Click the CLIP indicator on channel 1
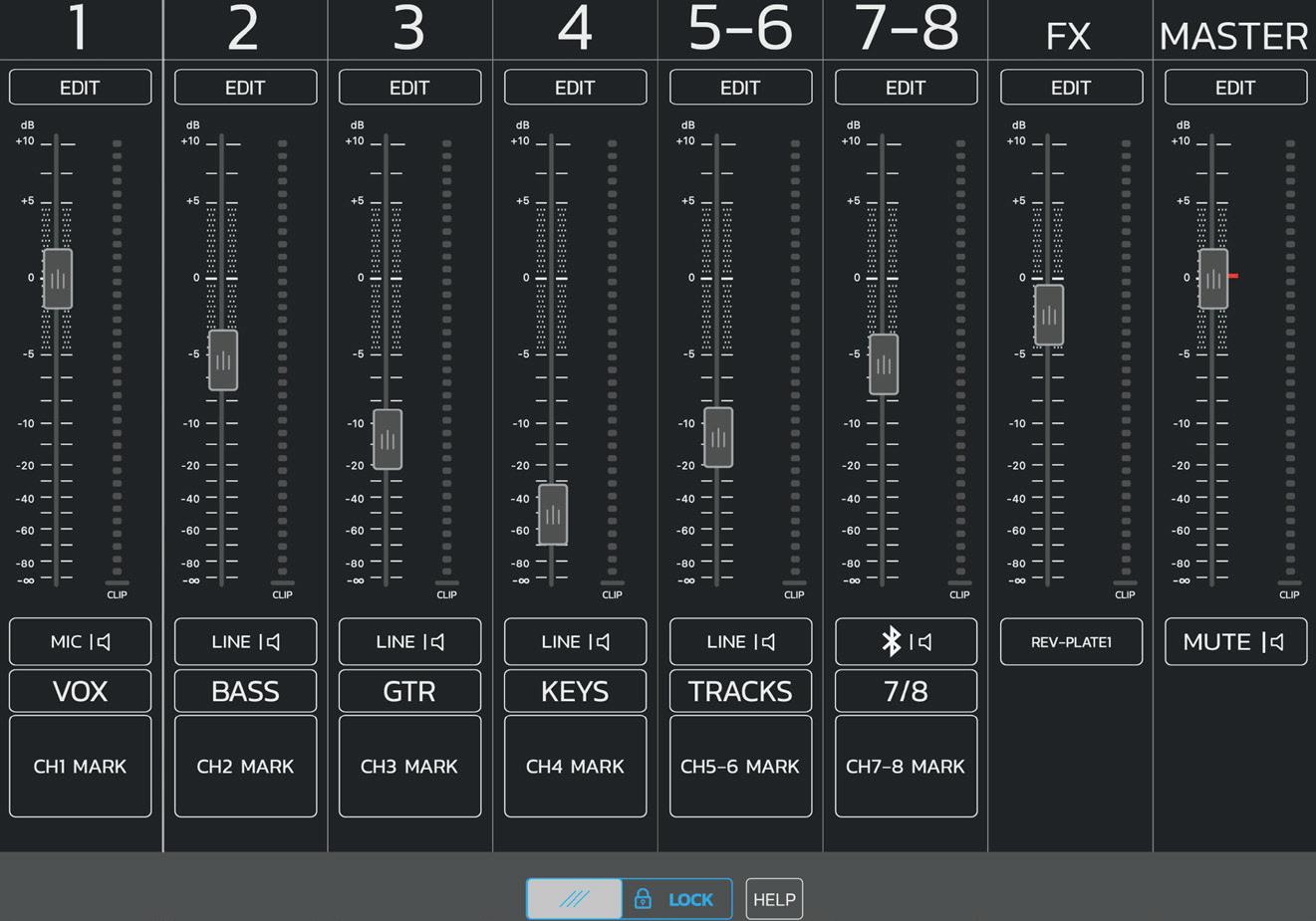 click(x=118, y=589)
